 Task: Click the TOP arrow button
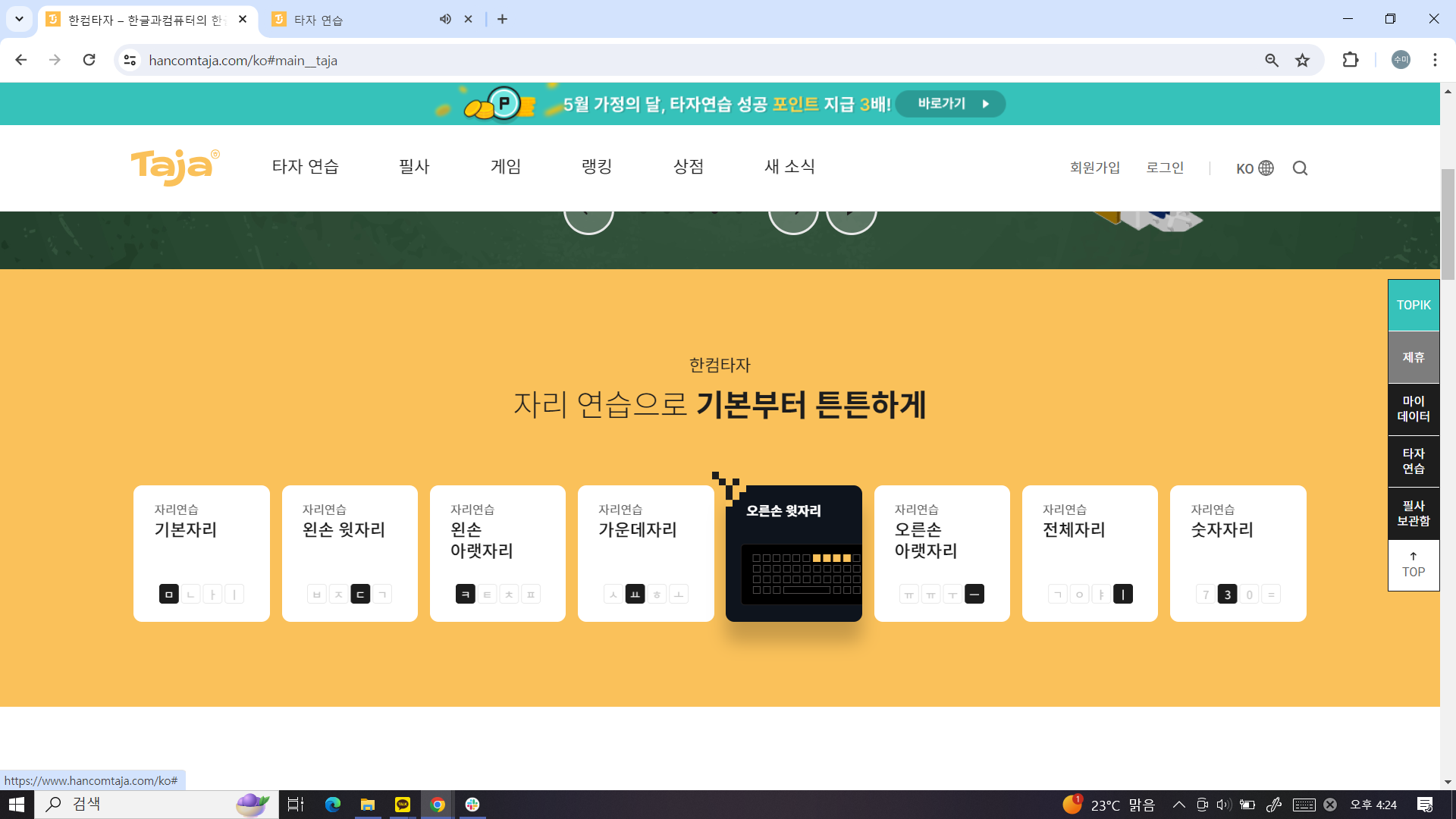tap(1413, 565)
